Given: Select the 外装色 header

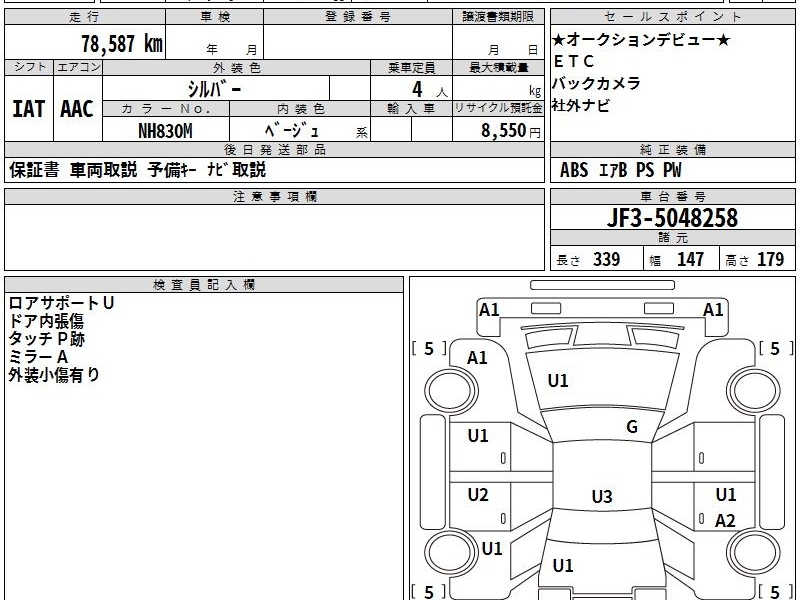Looking at the screenshot, I should point(237,68).
